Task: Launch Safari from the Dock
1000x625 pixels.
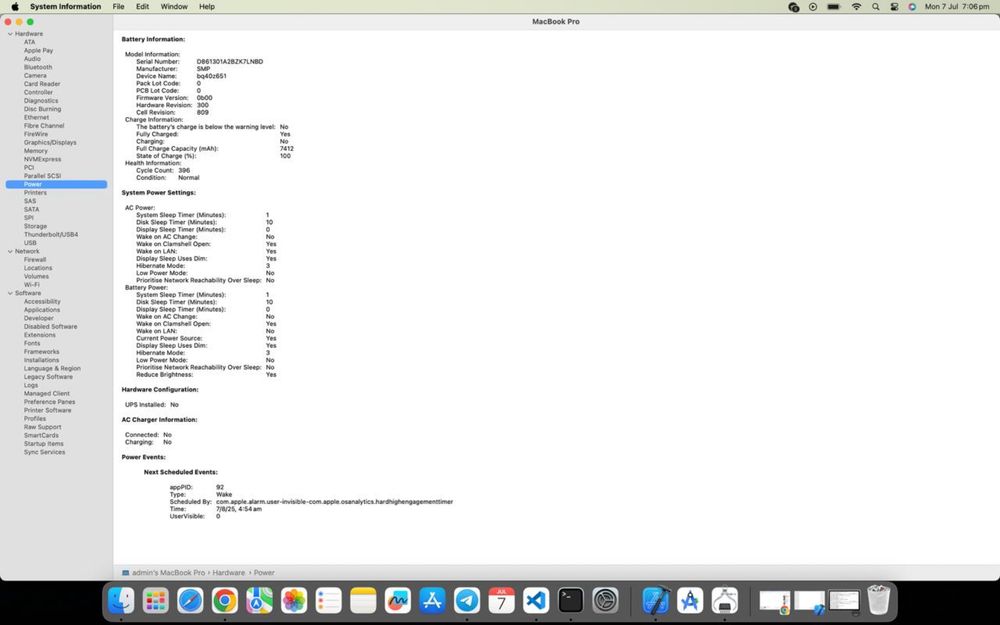Action: [x=190, y=600]
